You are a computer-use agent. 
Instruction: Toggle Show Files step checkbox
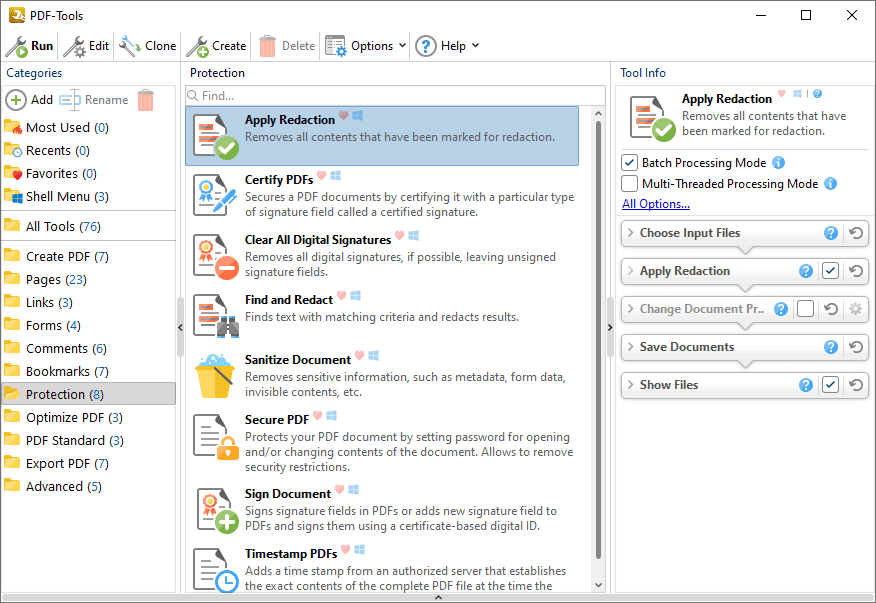pyautogui.click(x=830, y=385)
